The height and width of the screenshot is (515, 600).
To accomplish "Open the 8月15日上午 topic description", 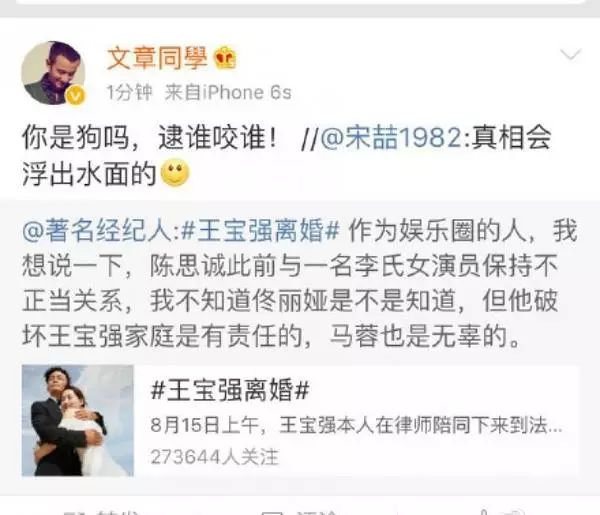I will (356, 425).
